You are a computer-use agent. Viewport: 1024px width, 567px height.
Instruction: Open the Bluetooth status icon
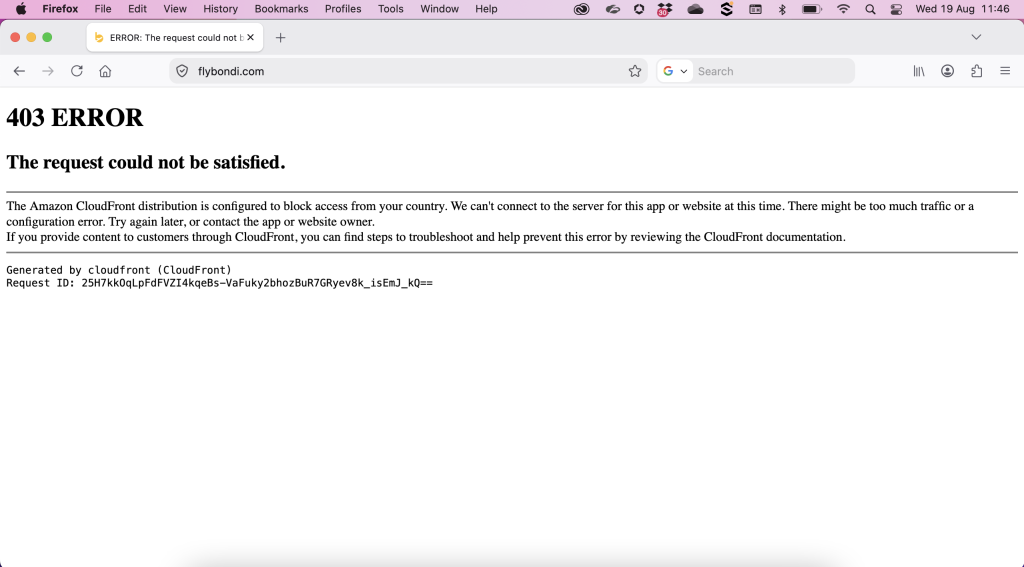click(782, 9)
